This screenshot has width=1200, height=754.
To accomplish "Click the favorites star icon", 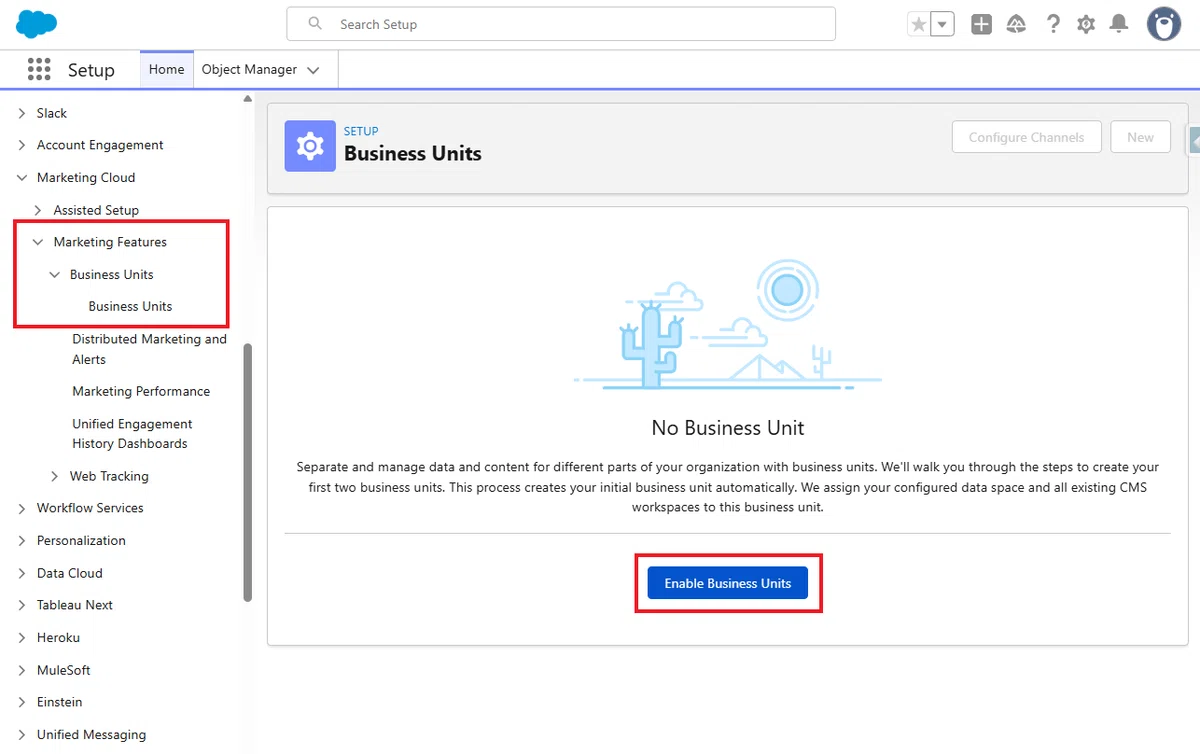I will 918,25.
